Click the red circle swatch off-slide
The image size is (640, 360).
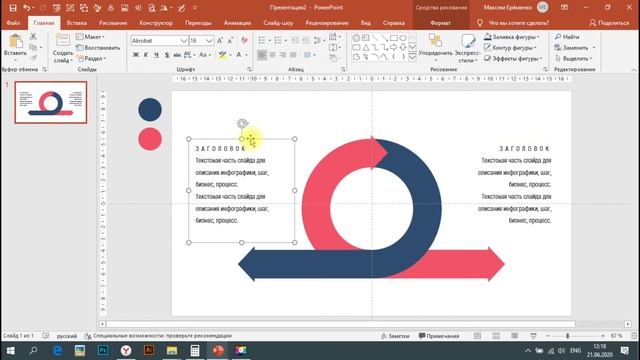[150, 139]
